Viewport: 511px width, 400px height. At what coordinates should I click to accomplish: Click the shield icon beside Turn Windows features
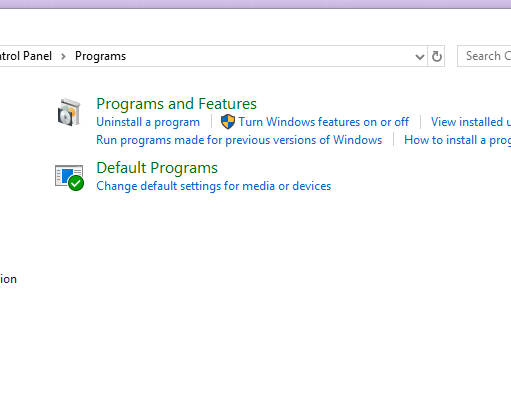[228, 122]
